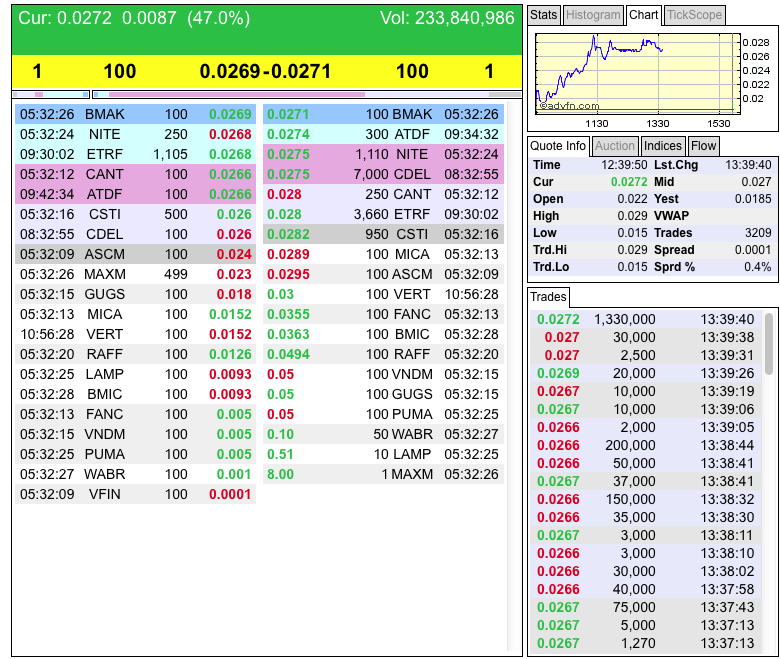Select the Quote Info tab
Image resolution: width=780 pixels, height=659 pixels.
pyautogui.click(x=558, y=146)
